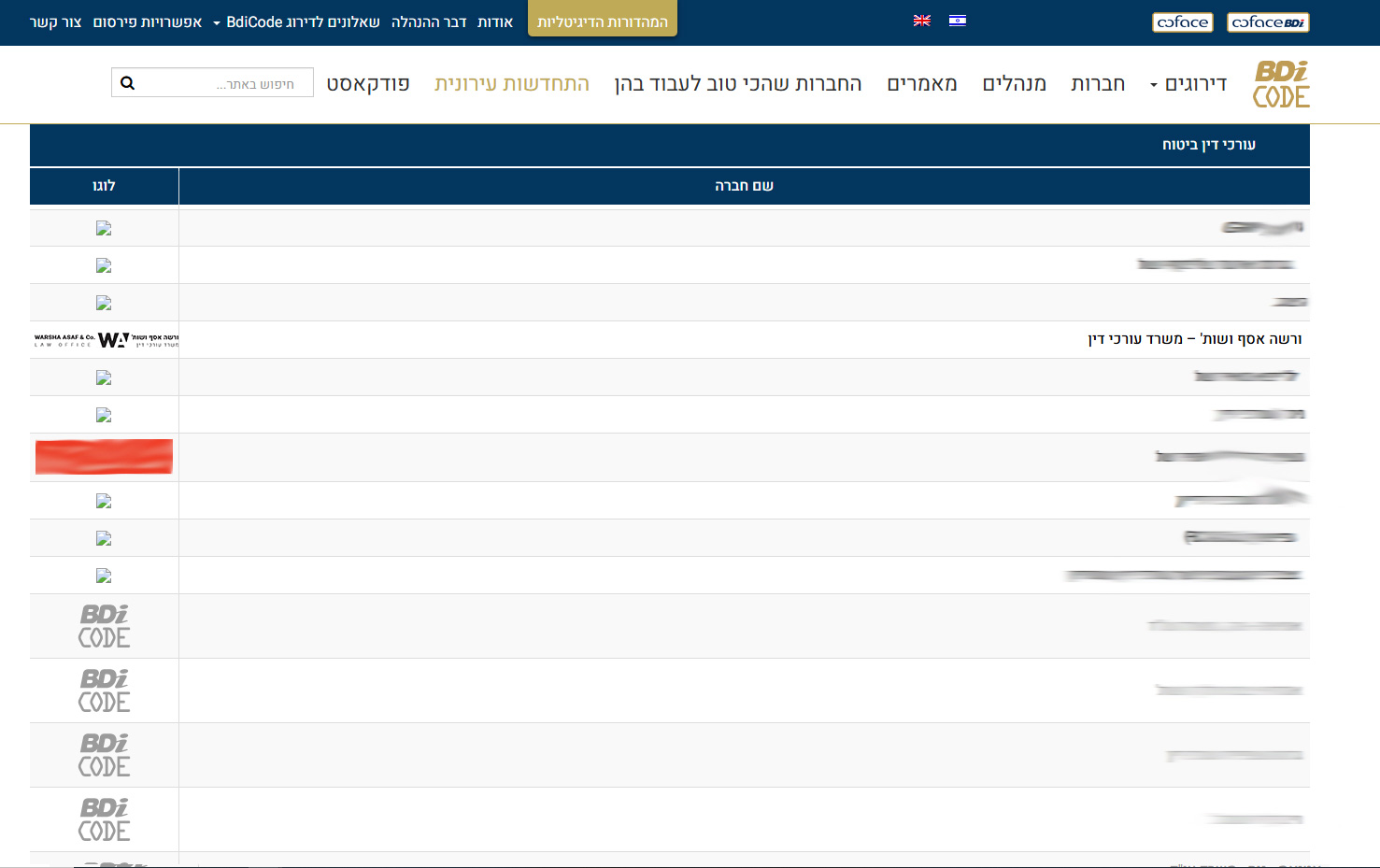This screenshot has width=1380, height=868.
Task: Click the המהדורות הדיגיטליות button
Action: 602,21
